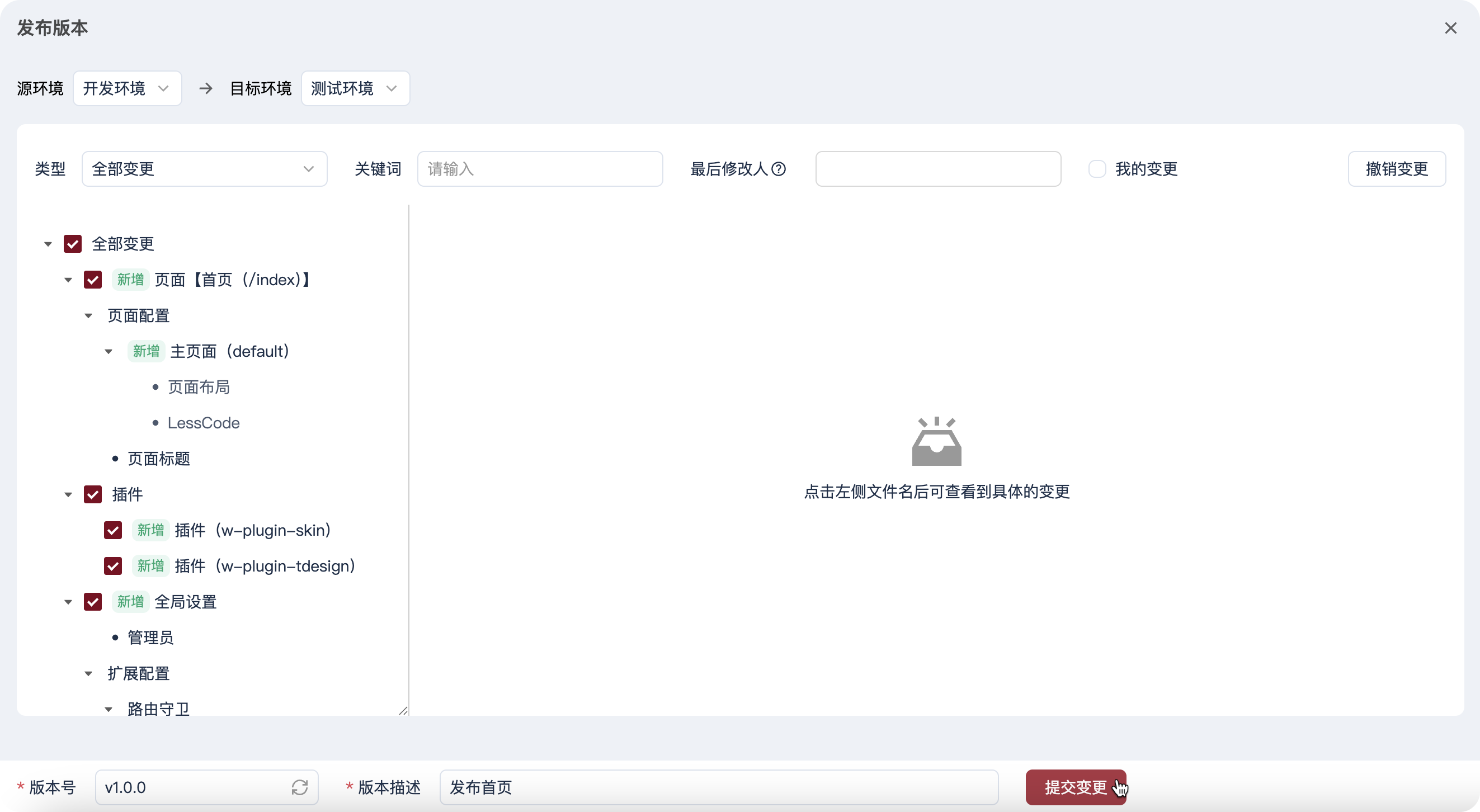Enable the 我的变更 checkbox
This screenshot has width=1480, height=812.
click(1097, 169)
